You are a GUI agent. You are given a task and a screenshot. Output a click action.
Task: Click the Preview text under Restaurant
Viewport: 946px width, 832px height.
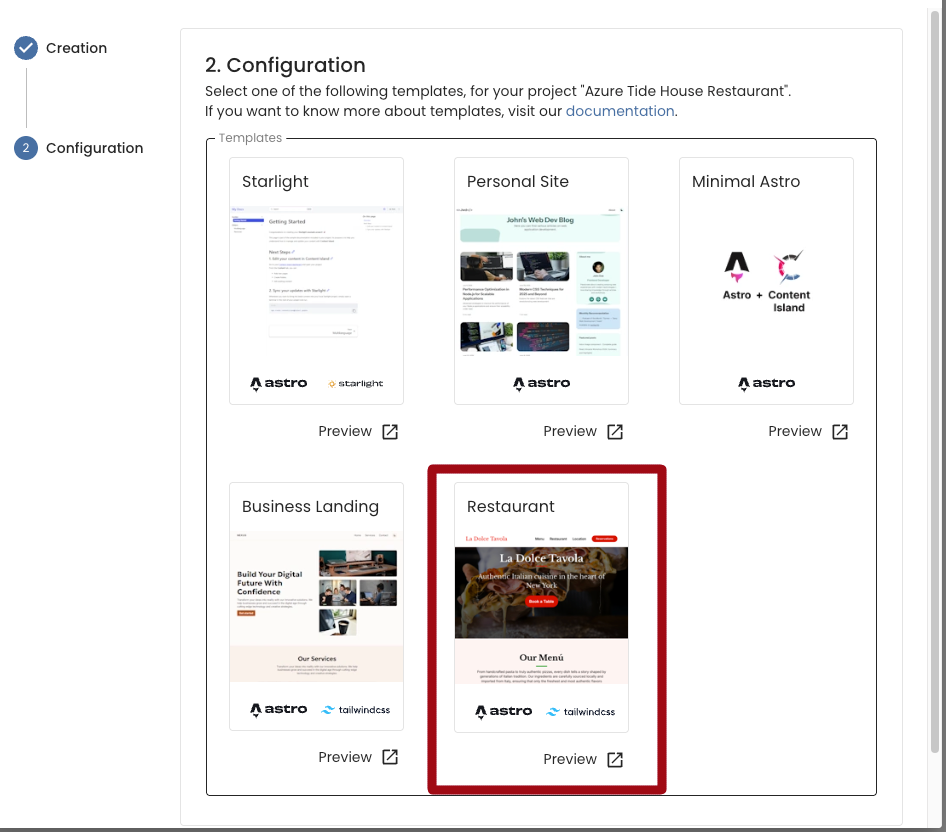coord(570,759)
